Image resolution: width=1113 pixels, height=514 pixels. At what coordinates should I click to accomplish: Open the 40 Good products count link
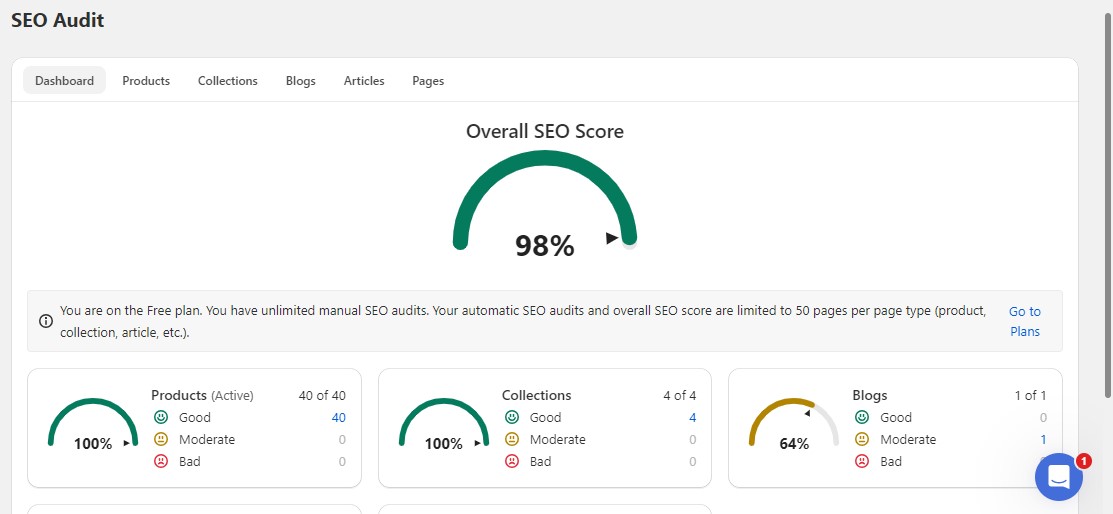(339, 417)
